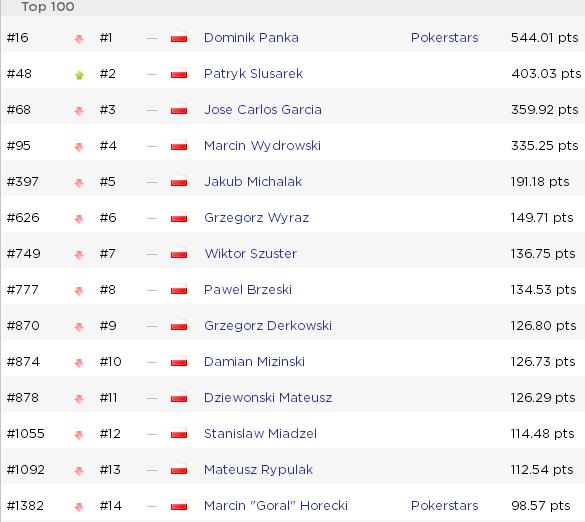This screenshot has height=522, width=585.
Task: Select the 403.03 pts score
Action: [546, 74]
